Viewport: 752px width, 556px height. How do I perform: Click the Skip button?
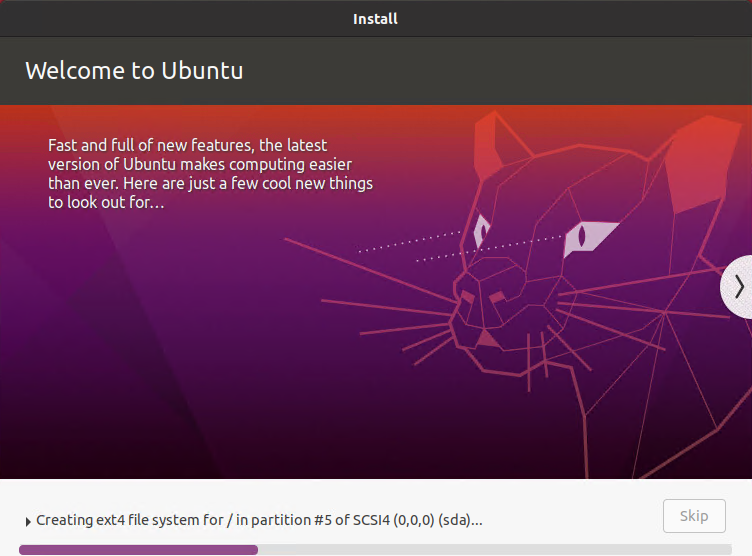tap(694, 516)
